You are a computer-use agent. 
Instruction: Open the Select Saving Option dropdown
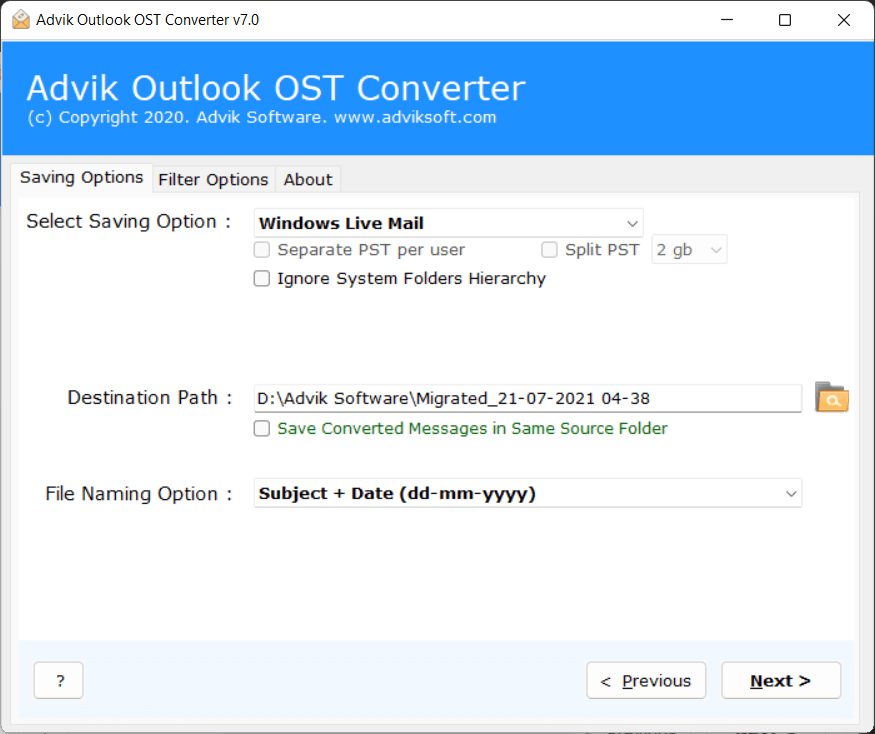tap(448, 223)
